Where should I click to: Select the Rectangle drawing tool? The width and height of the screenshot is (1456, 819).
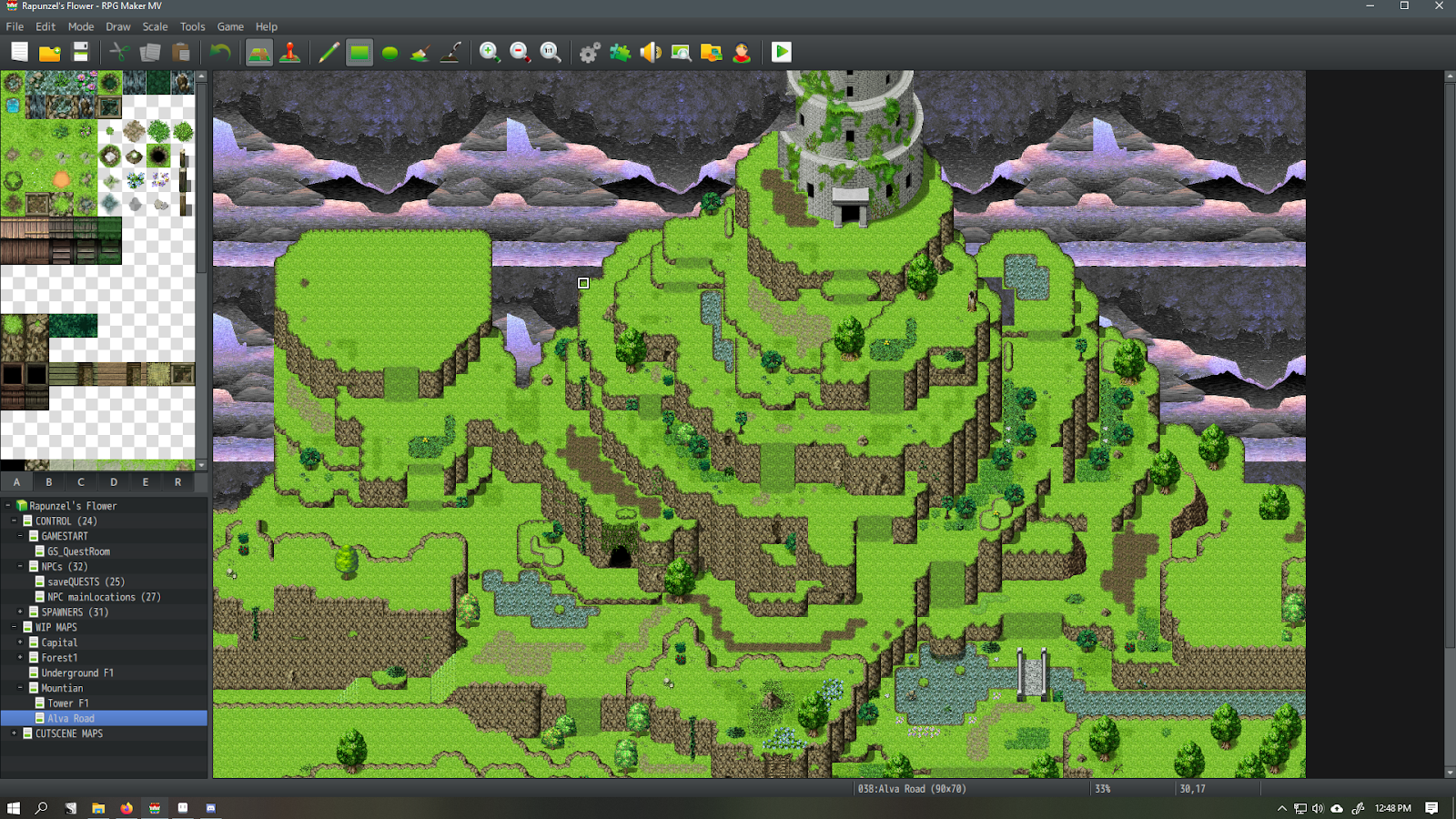(x=359, y=52)
